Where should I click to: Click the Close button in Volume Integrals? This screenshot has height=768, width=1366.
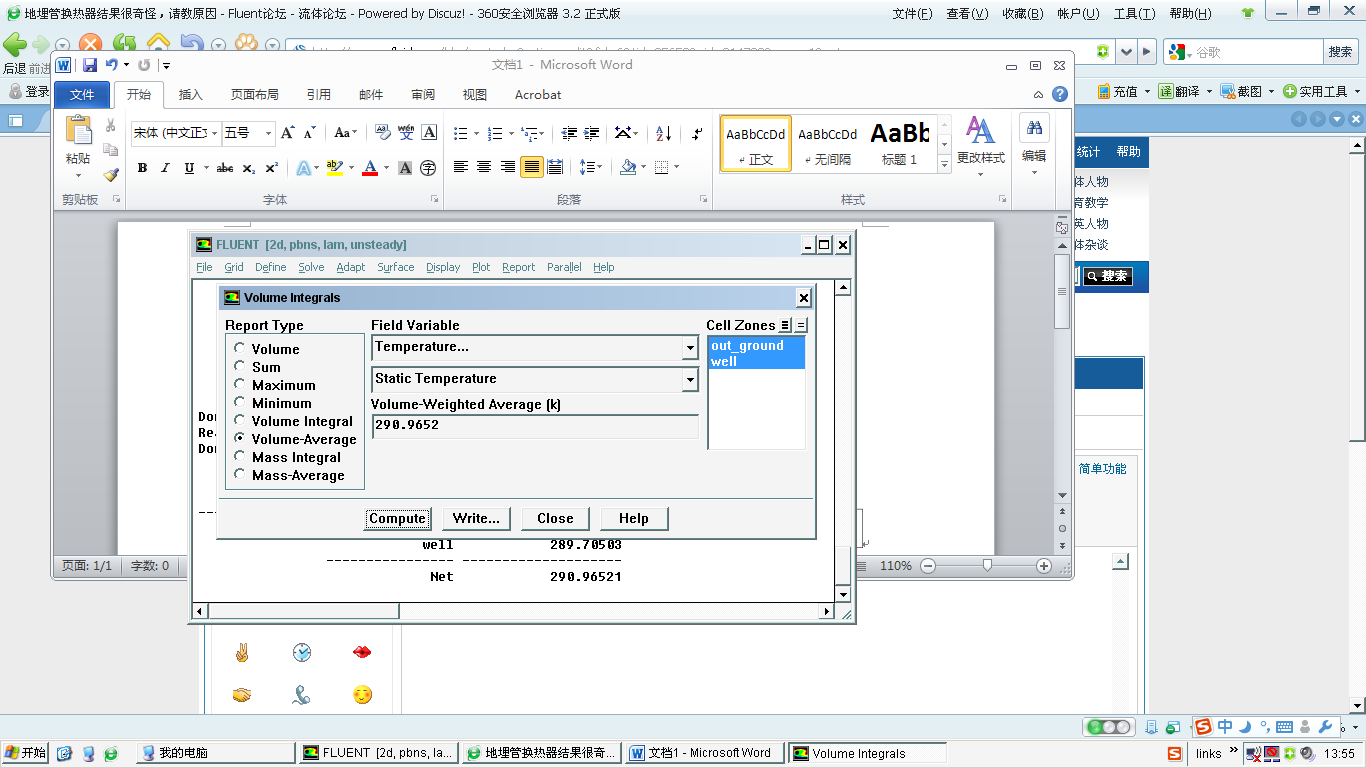(555, 518)
